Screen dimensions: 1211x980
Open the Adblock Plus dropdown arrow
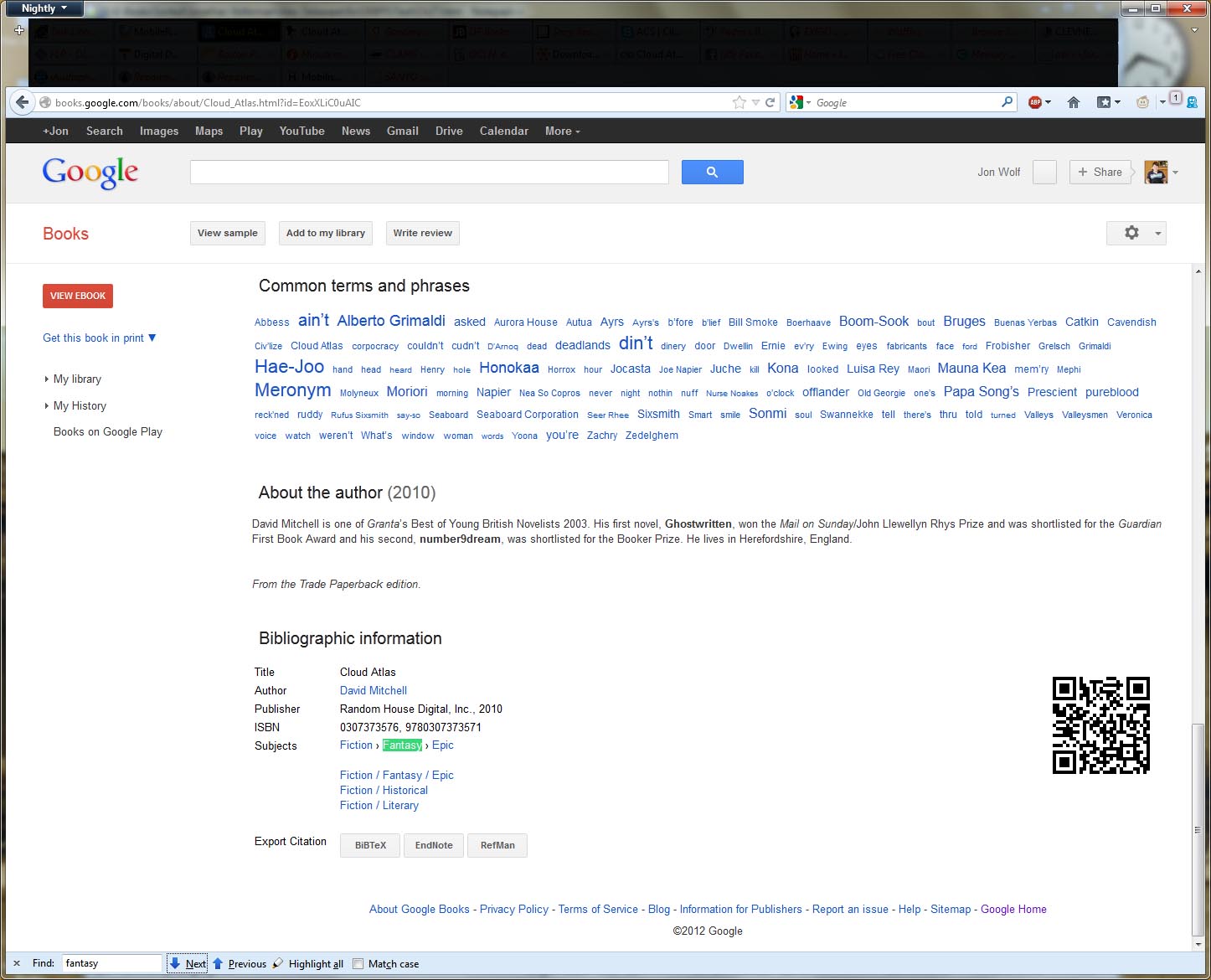pyautogui.click(x=1048, y=102)
